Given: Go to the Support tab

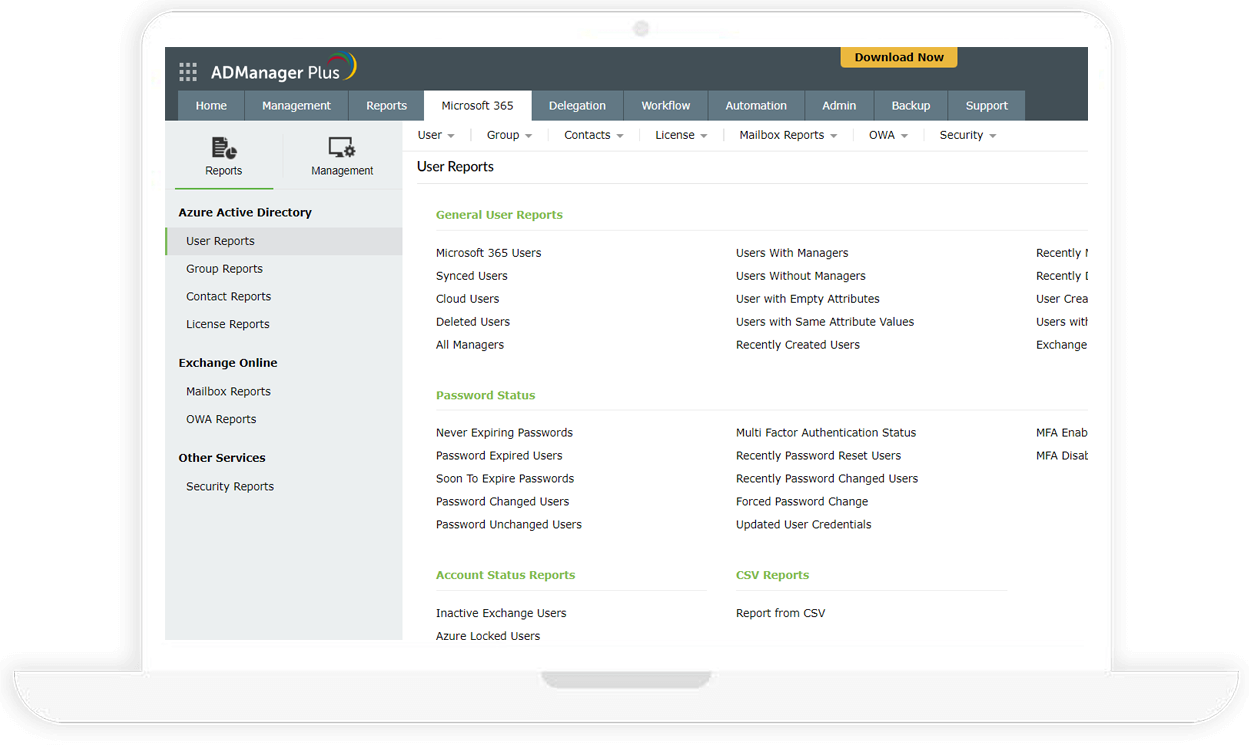Looking at the screenshot, I should [x=987, y=106].
